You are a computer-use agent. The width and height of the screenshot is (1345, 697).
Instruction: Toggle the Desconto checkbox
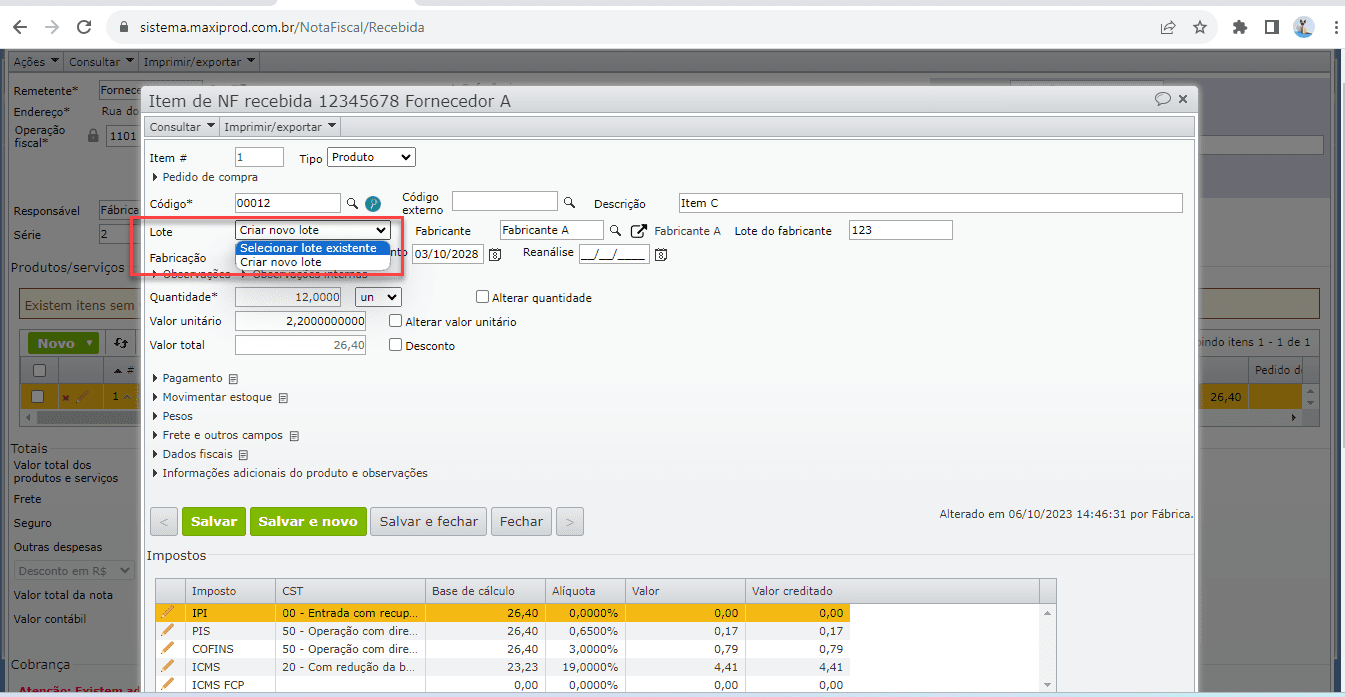pyautogui.click(x=396, y=345)
